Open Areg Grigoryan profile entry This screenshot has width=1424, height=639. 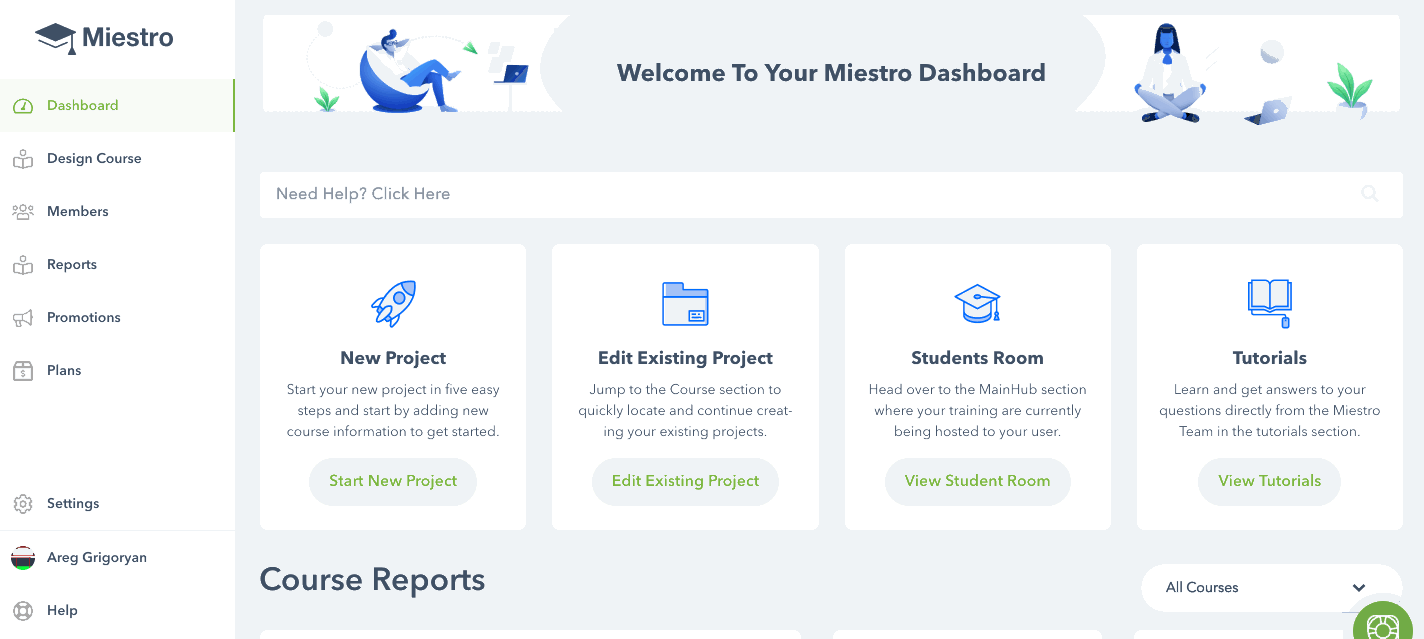pyautogui.click(x=117, y=558)
